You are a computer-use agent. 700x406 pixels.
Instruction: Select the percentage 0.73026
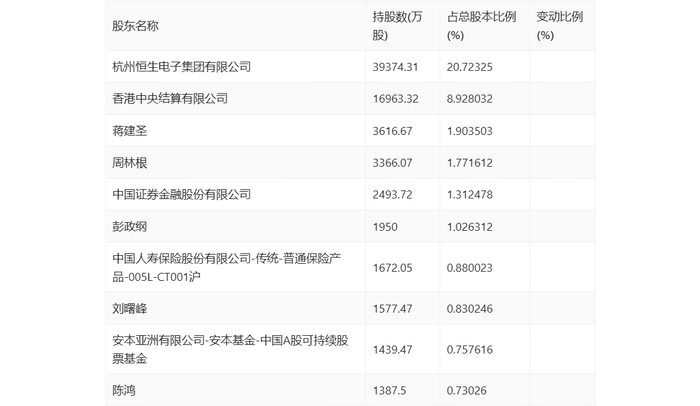click(x=467, y=390)
